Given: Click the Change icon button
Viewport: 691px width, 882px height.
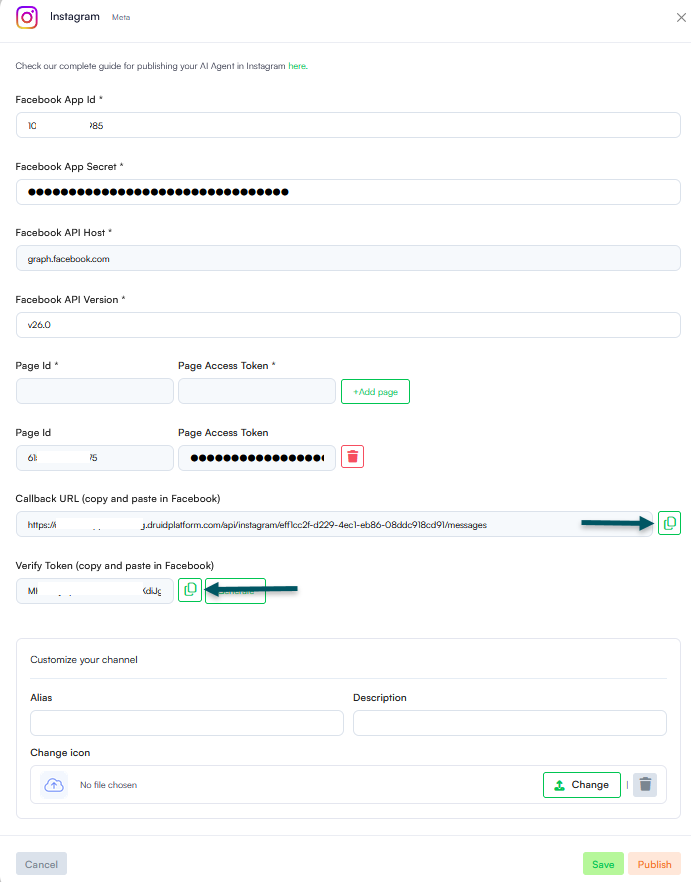Looking at the screenshot, I should tap(582, 785).
